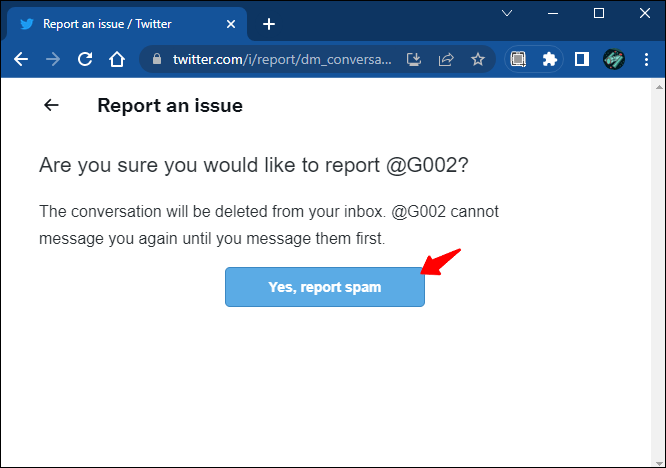Click Yes, report spam button
Viewport: 666px width, 468px height.
point(325,287)
